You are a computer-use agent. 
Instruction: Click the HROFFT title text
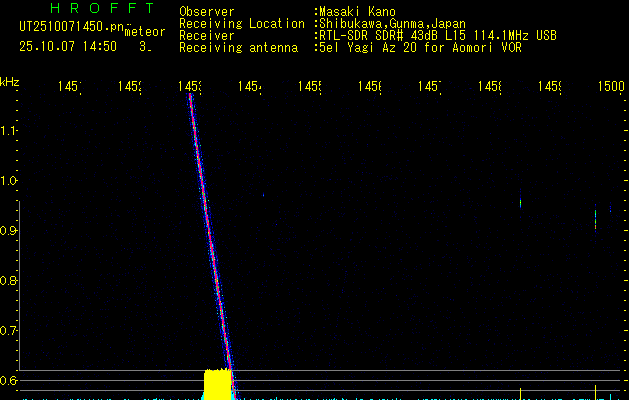click(102, 8)
